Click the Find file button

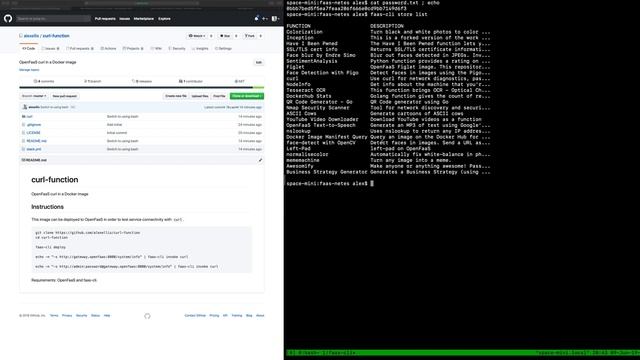coord(219,96)
